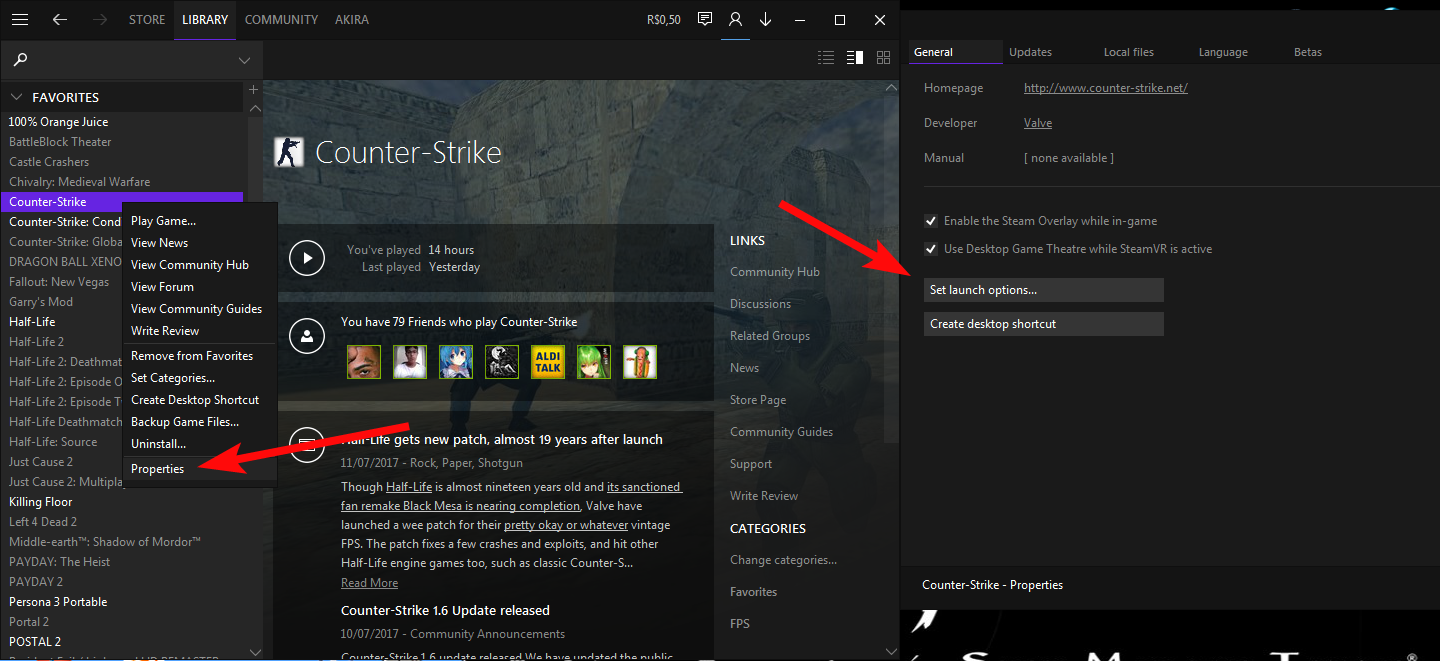Go forward with the right arrow icon

(x=100, y=19)
